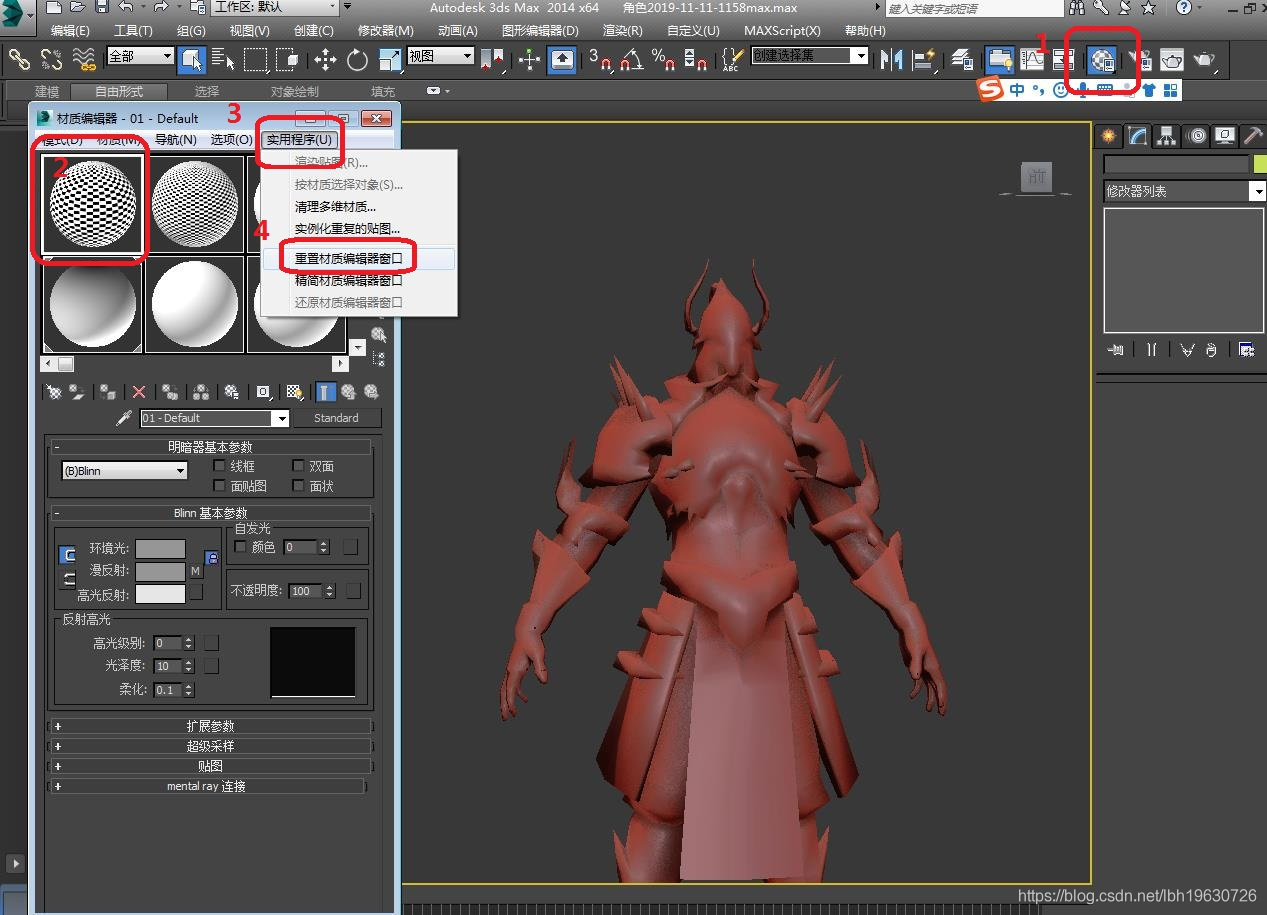1267x915 pixels.
Task: Enable the 双面 two-sided checkbox
Action: [298, 466]
